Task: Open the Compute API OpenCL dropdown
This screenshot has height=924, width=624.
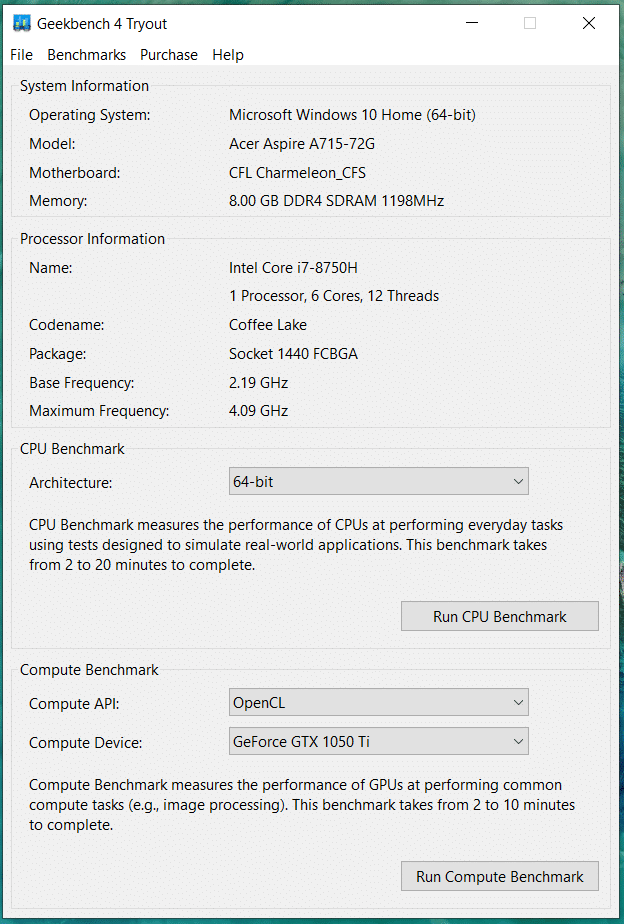Action: click(378, 703)
